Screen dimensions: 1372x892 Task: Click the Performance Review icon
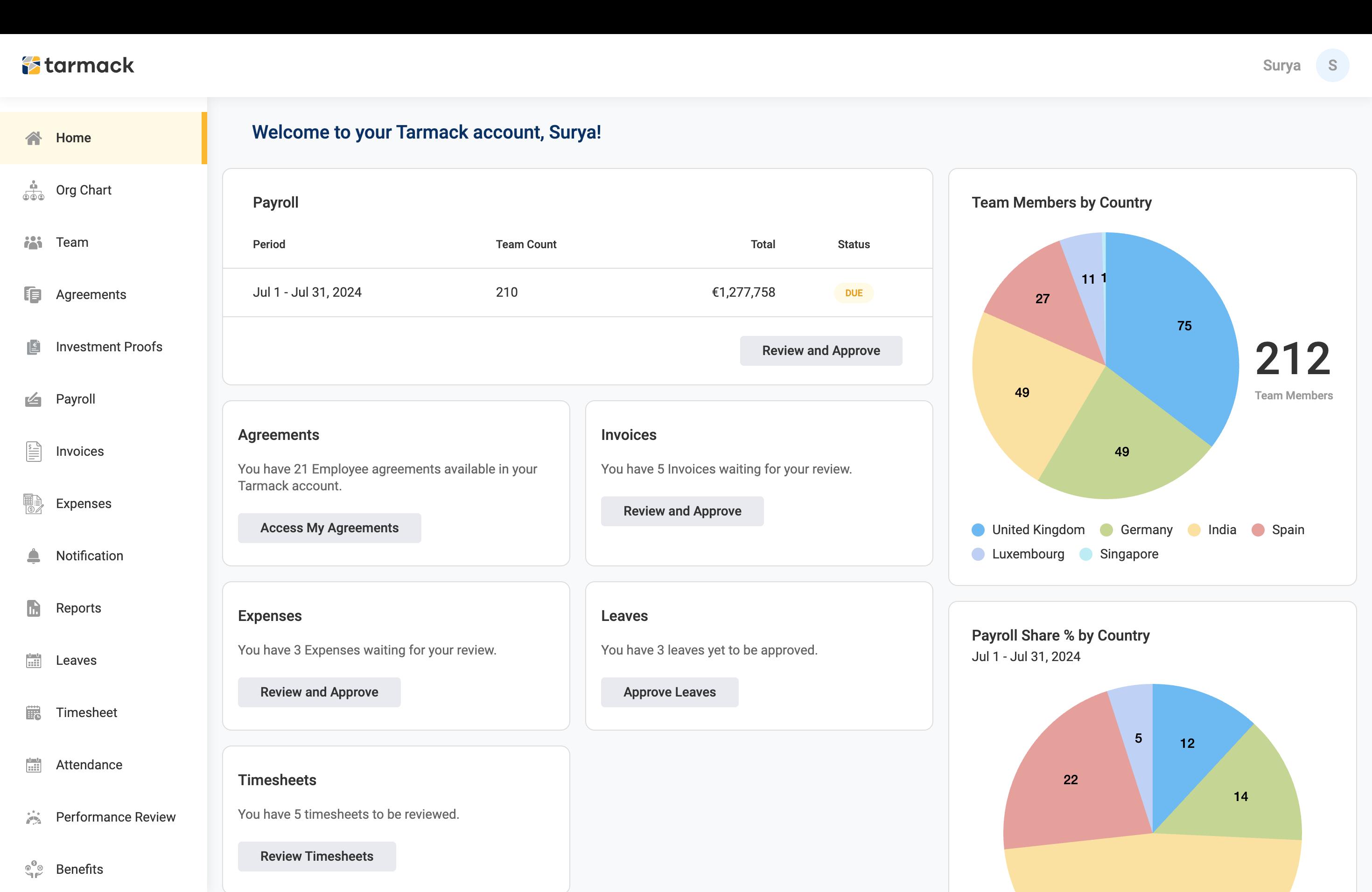click(34, 817)
